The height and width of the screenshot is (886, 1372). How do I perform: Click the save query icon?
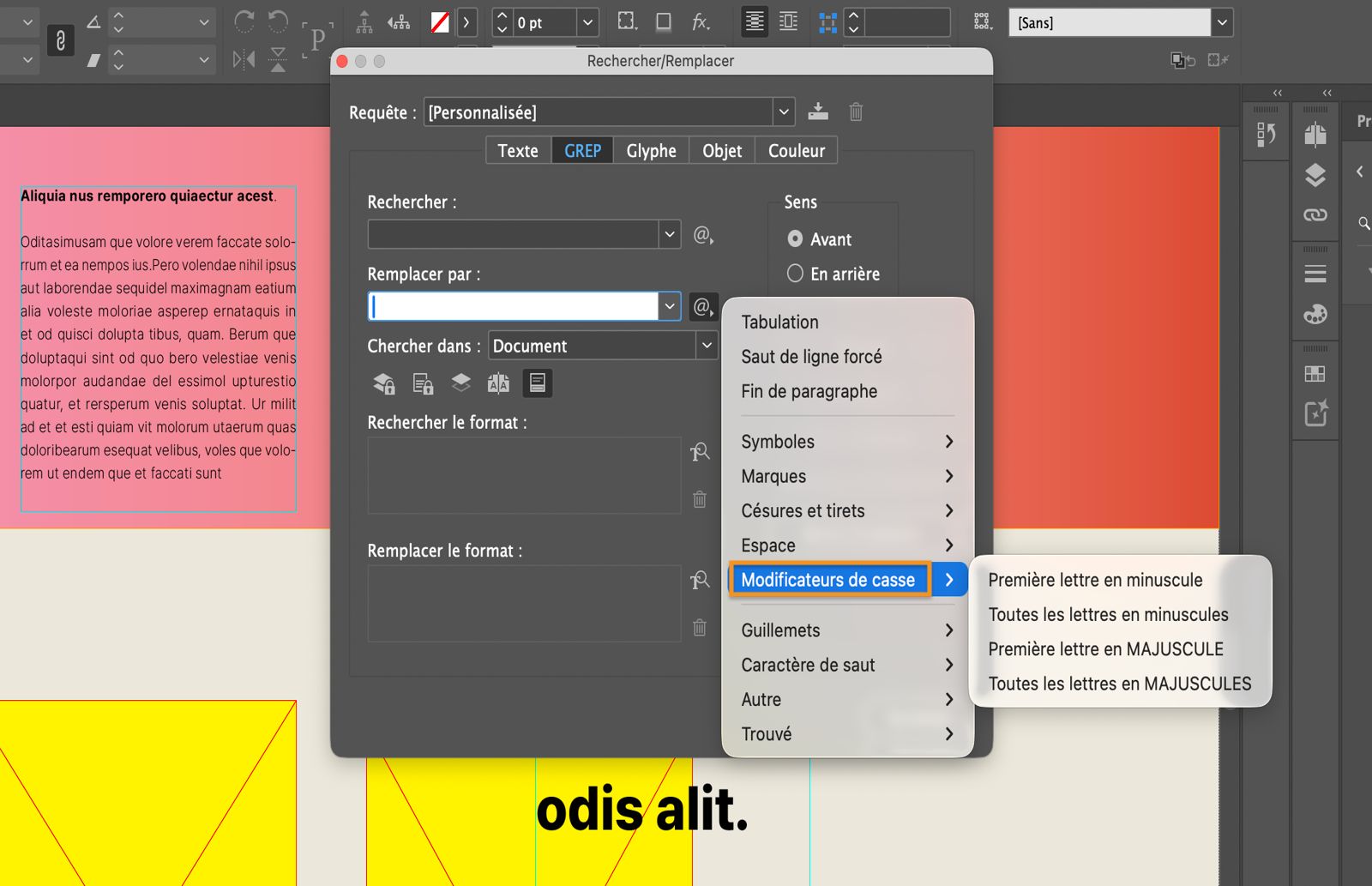[818, 111]
